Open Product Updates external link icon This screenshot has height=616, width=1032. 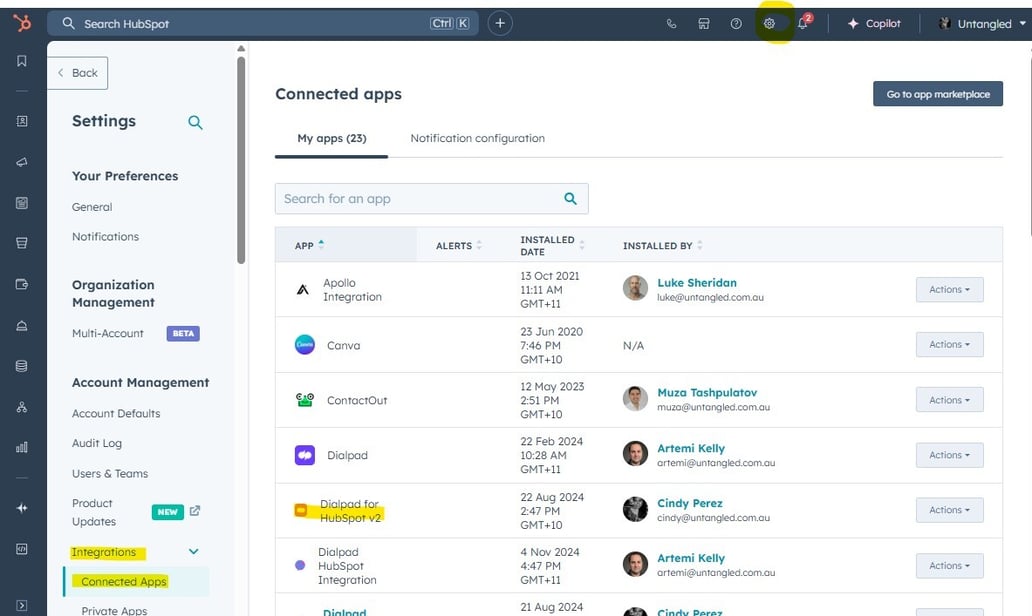pos(195,511)
